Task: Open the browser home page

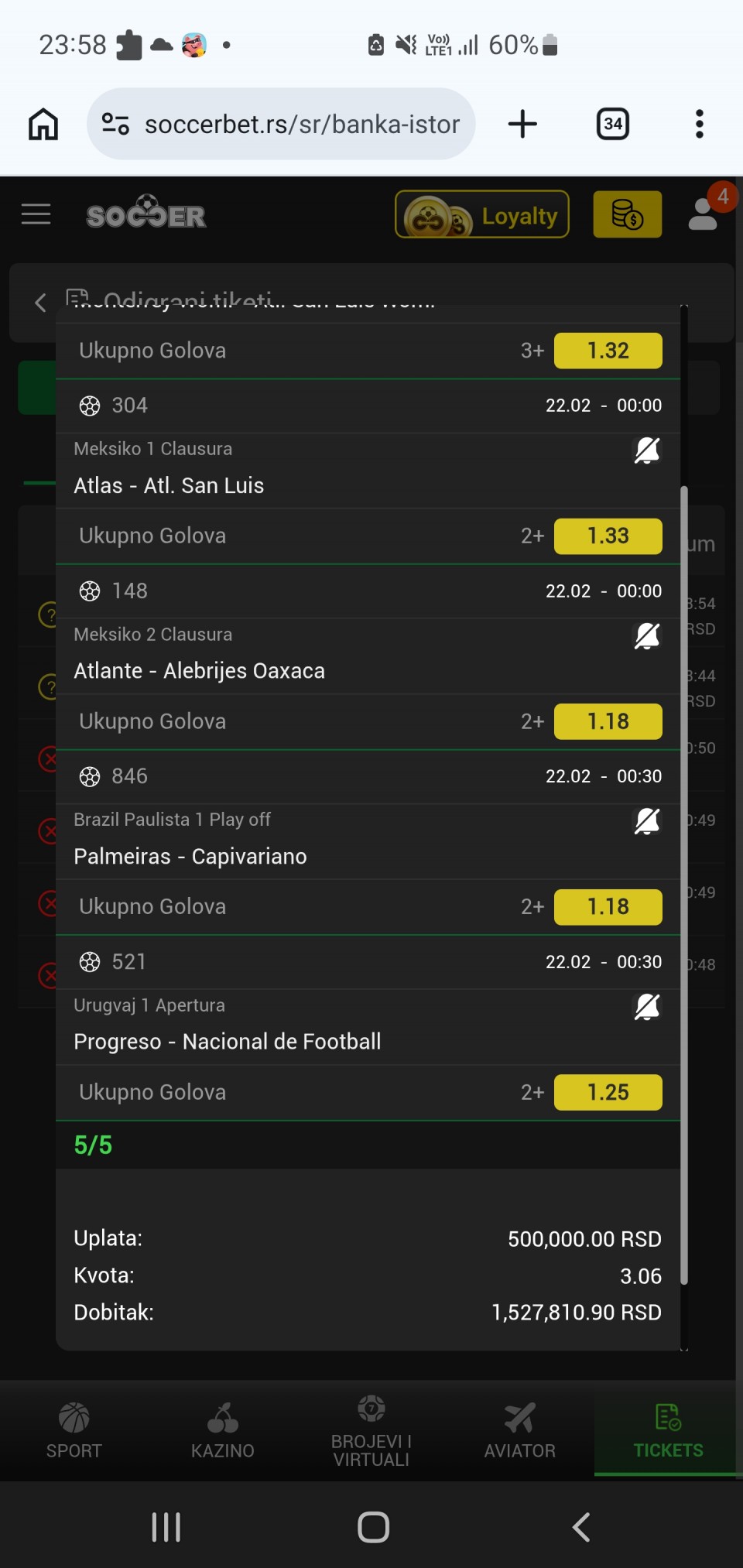Action: coord(43,124)
